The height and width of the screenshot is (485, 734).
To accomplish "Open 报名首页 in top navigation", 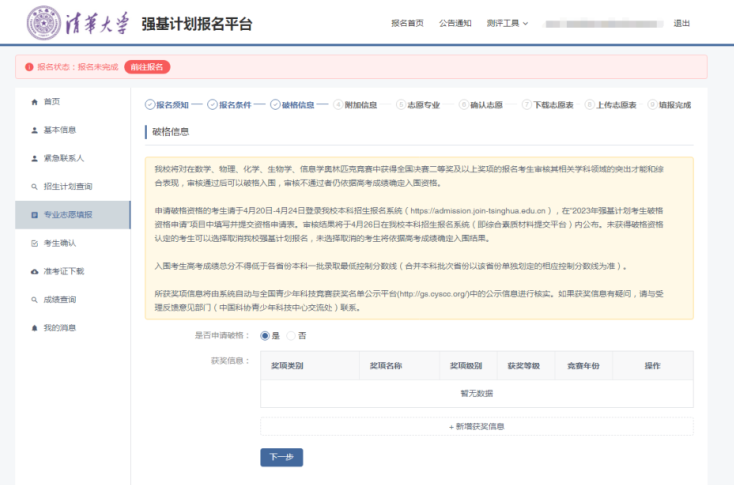I will tap(407, 23).
